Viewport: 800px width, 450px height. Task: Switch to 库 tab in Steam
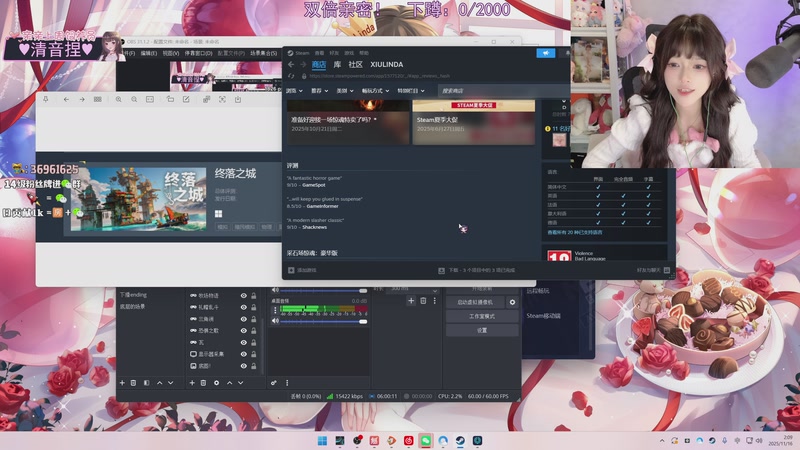pyautogui.click(x=337, y=64)
